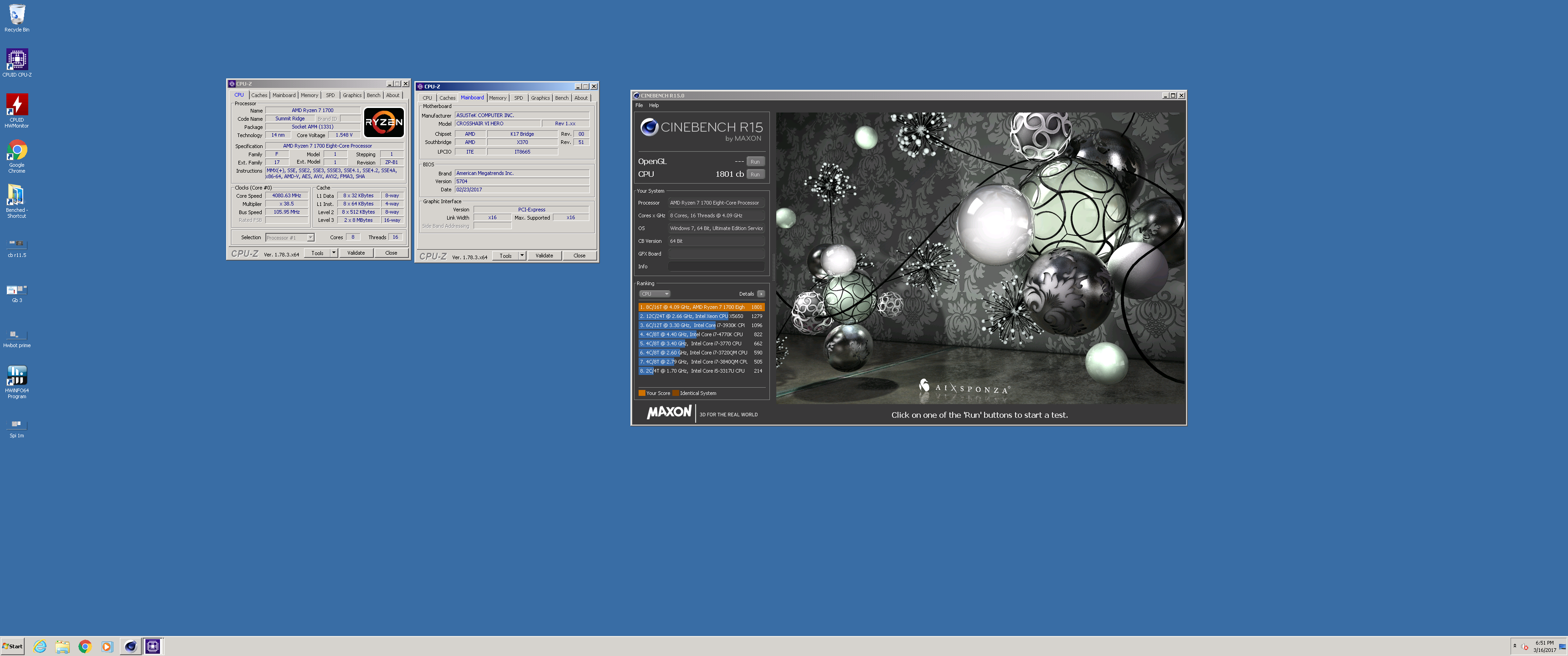This screenshot has width=1568, height=656.
Task: Select the cb r11.5 desktop icon
Action: tap(17, 248)
